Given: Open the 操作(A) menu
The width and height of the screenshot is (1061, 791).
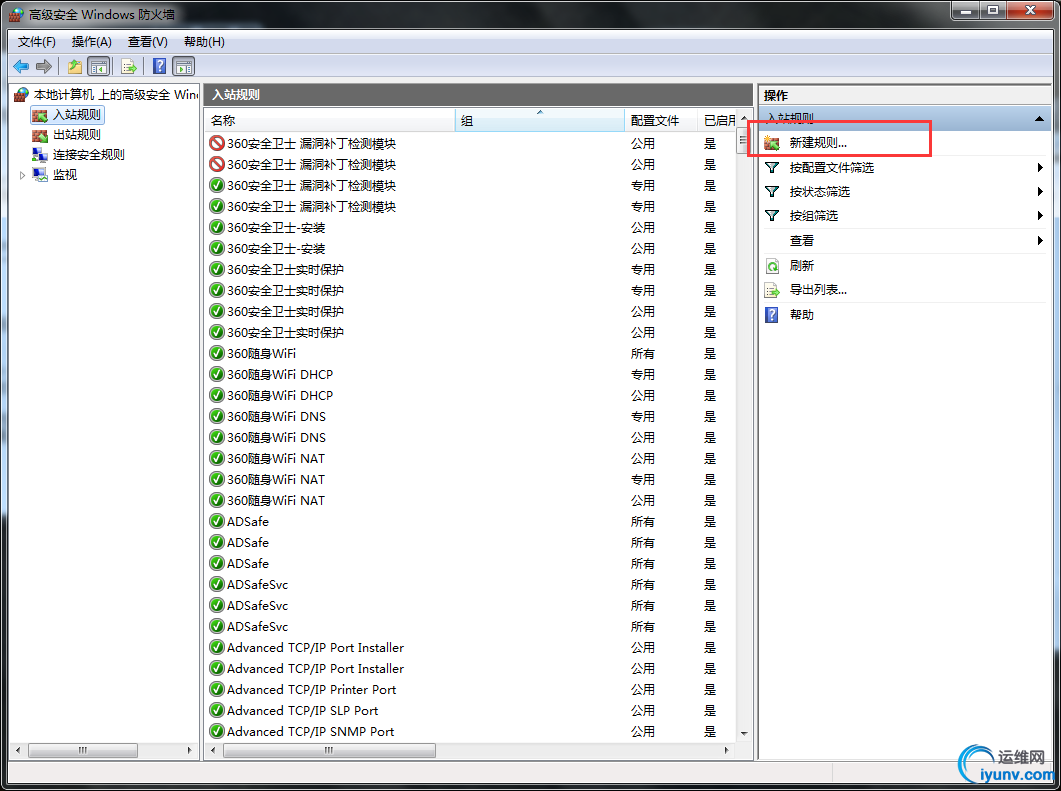Looking at the screenshot, I should 91,42.
